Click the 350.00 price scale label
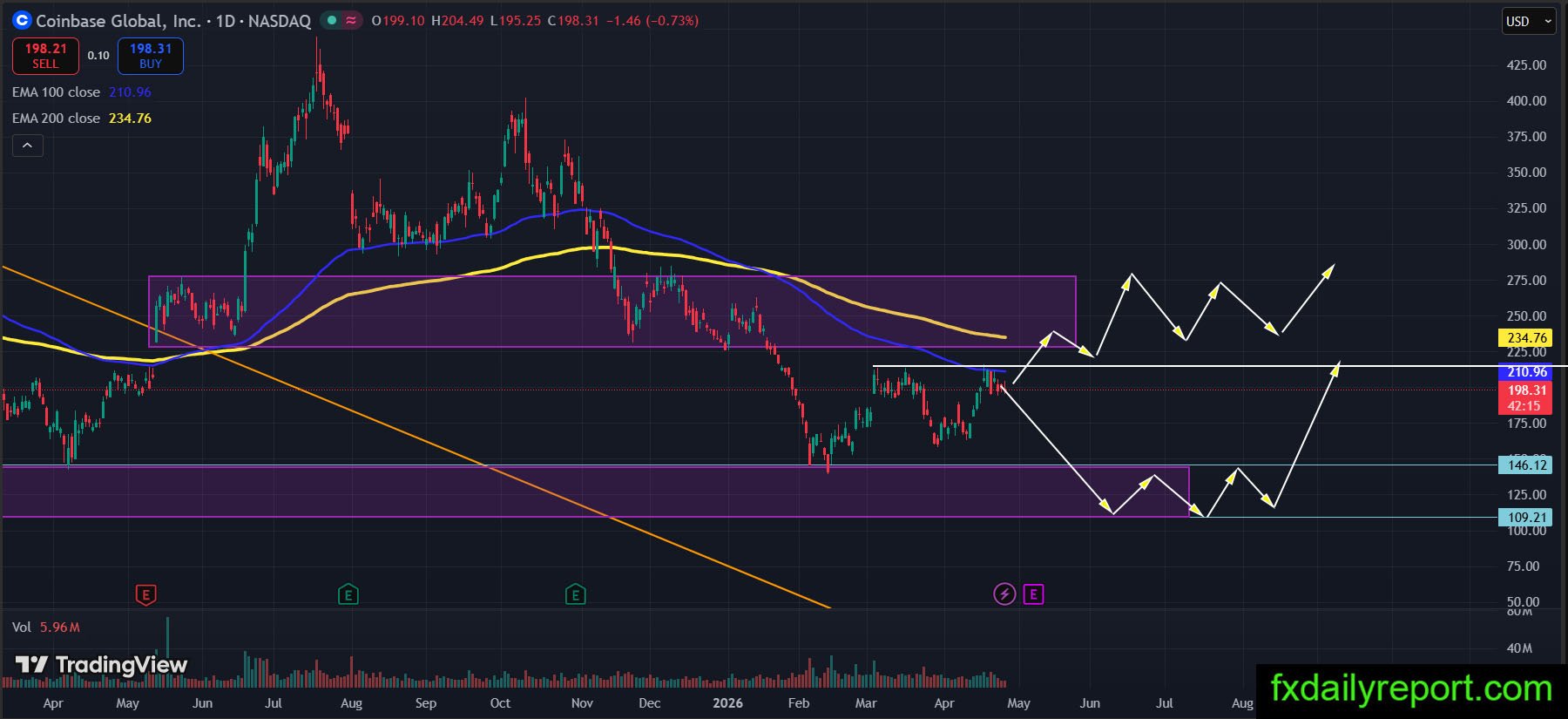1568x719 pixels. tap(1526, 173)
